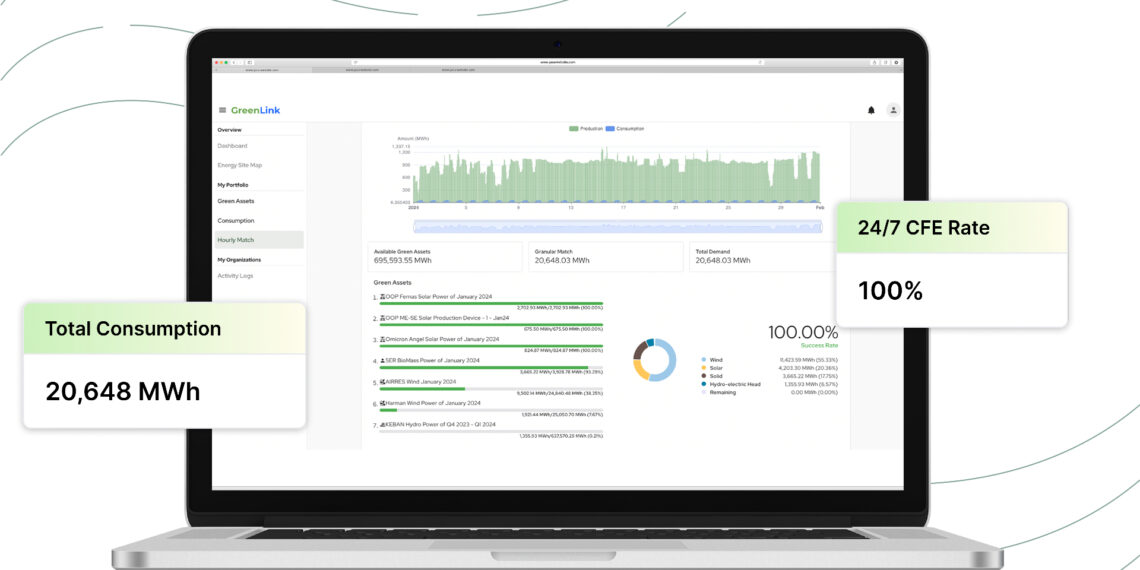Click the biomass icon beside SER BioMass

point(383,360)
